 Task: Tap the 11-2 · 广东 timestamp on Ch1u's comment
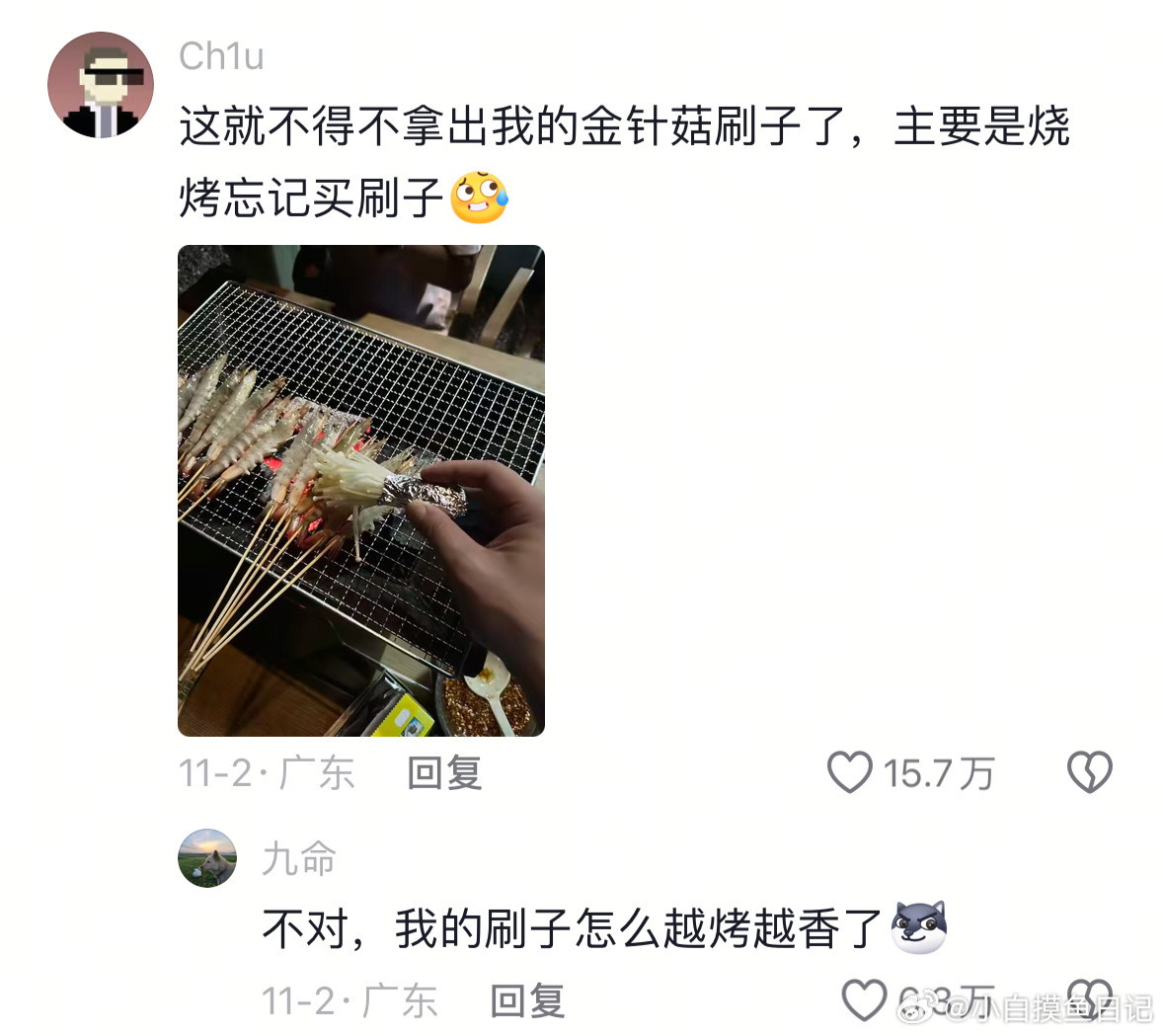[267, 773]
